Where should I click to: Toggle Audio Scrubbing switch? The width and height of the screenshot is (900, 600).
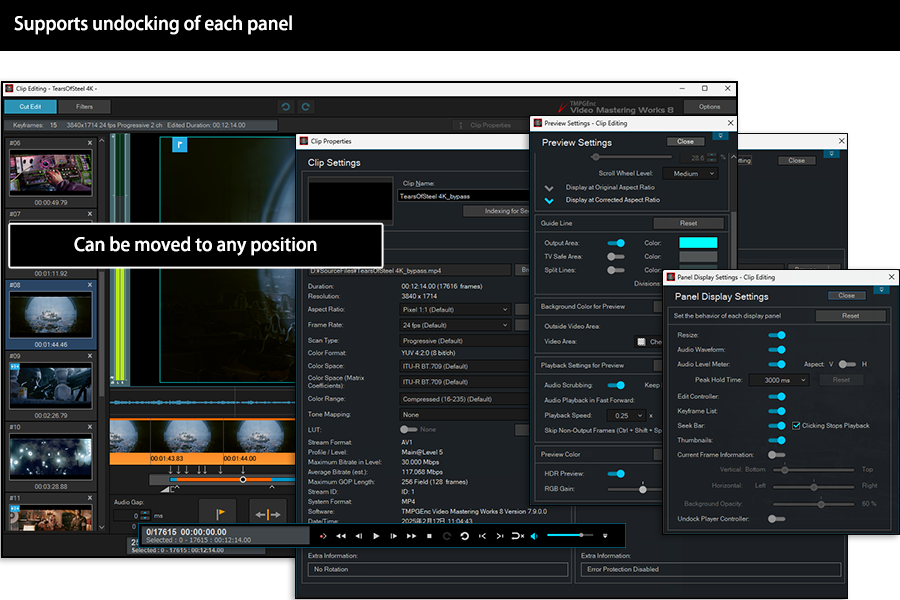pyautogui.click(x=616, y=385)
